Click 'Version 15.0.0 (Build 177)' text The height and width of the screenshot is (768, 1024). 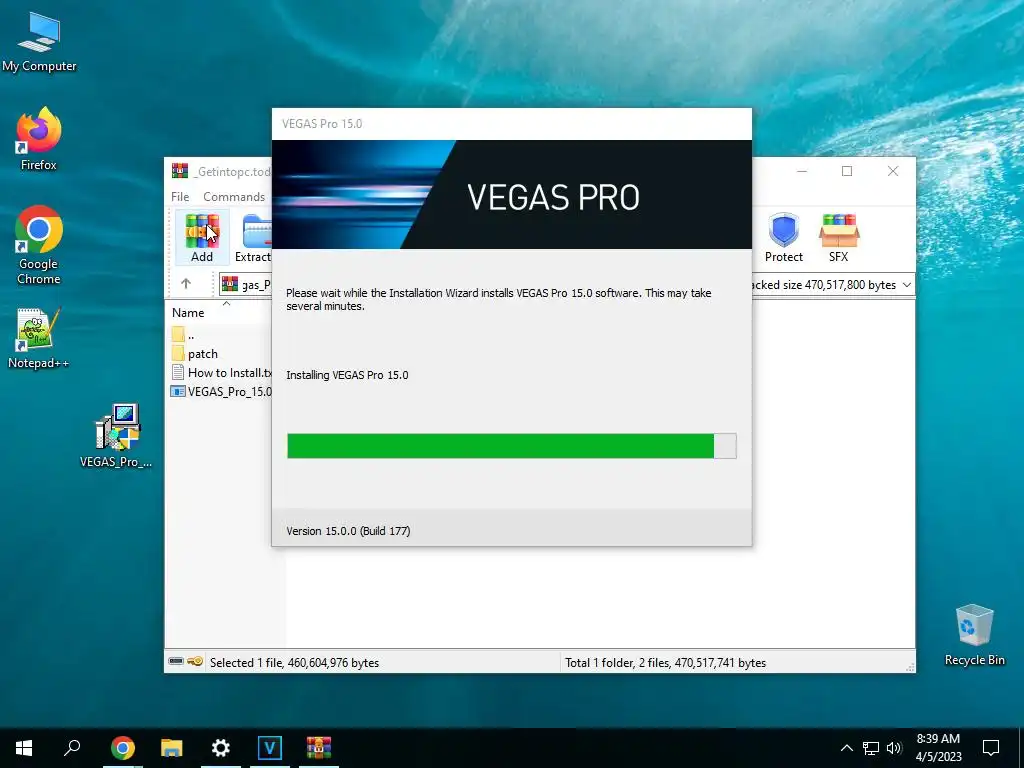click(348, 531)
